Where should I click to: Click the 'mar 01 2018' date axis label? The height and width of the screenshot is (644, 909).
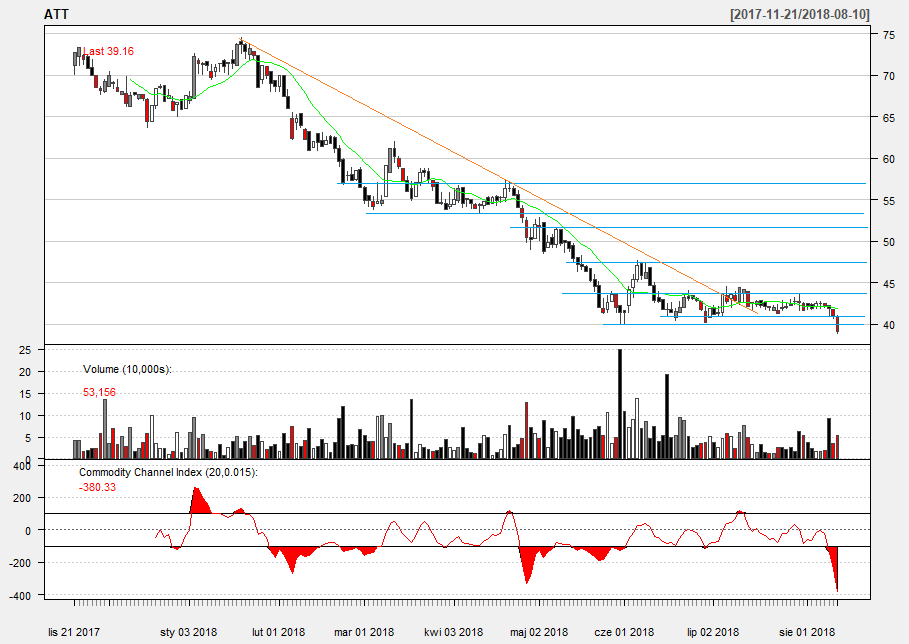pyautogui.click(x=364, y=632)
